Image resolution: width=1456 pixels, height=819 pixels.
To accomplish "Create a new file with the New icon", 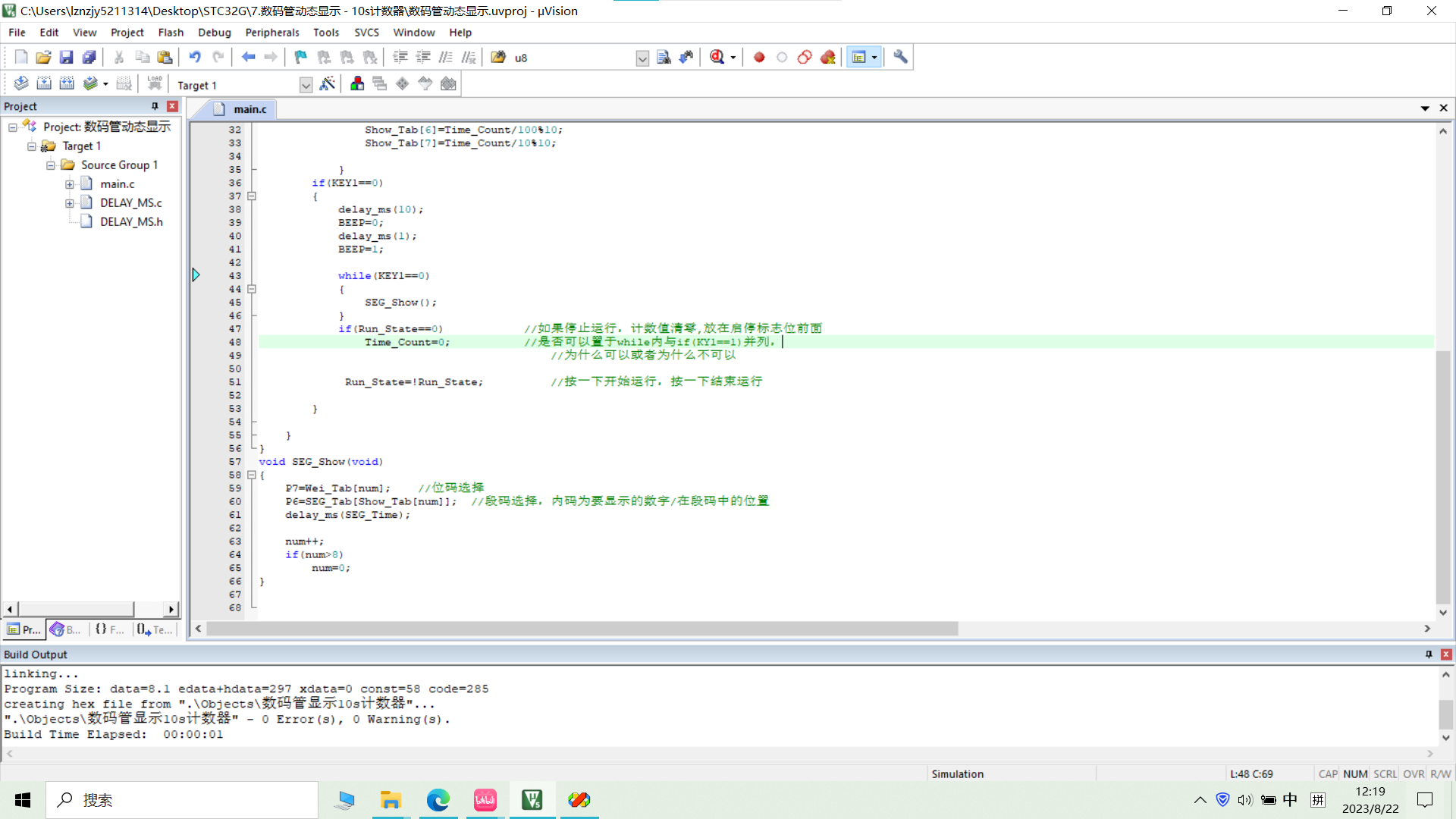I will 21,57.
